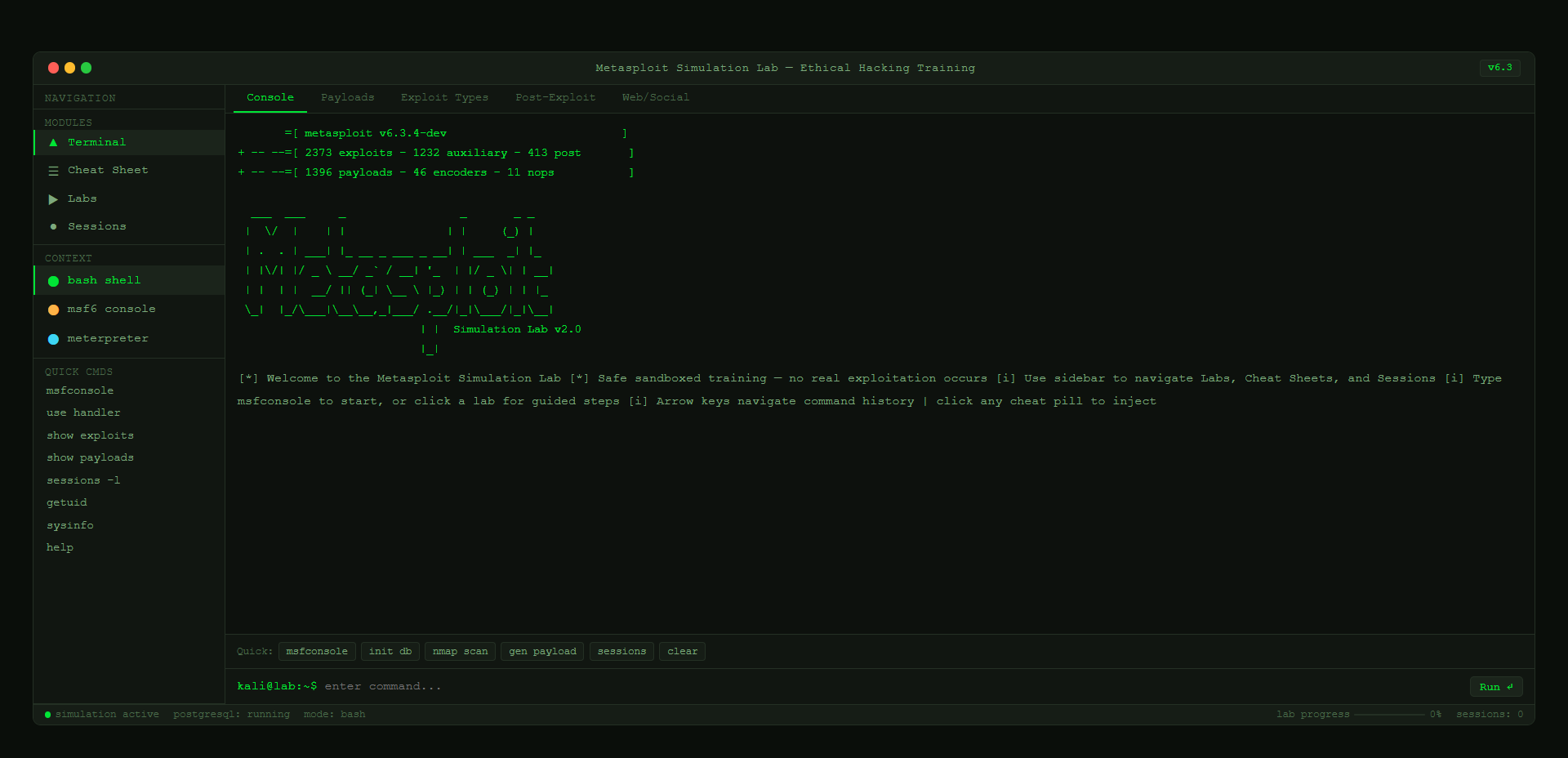Switch context to bash shell
Image resolution: width=1568 pixels, height=758 pixels.
click(x=129, y=280)
